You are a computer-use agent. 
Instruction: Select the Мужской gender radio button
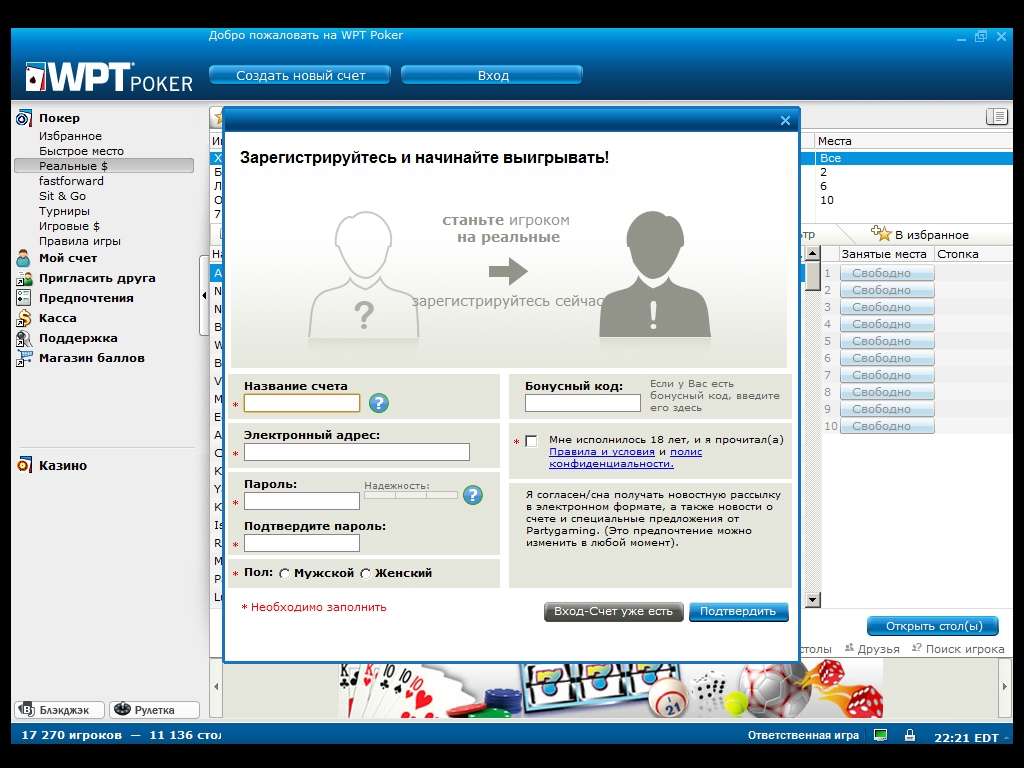click(x=285, y=574)
